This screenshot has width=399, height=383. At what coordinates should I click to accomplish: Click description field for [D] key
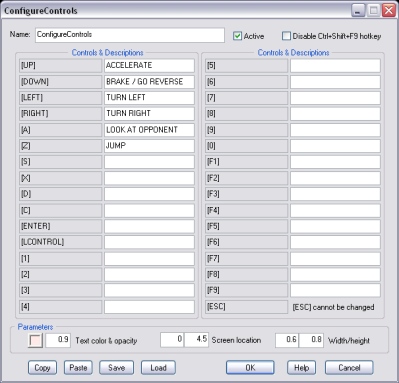coord(149,194)
